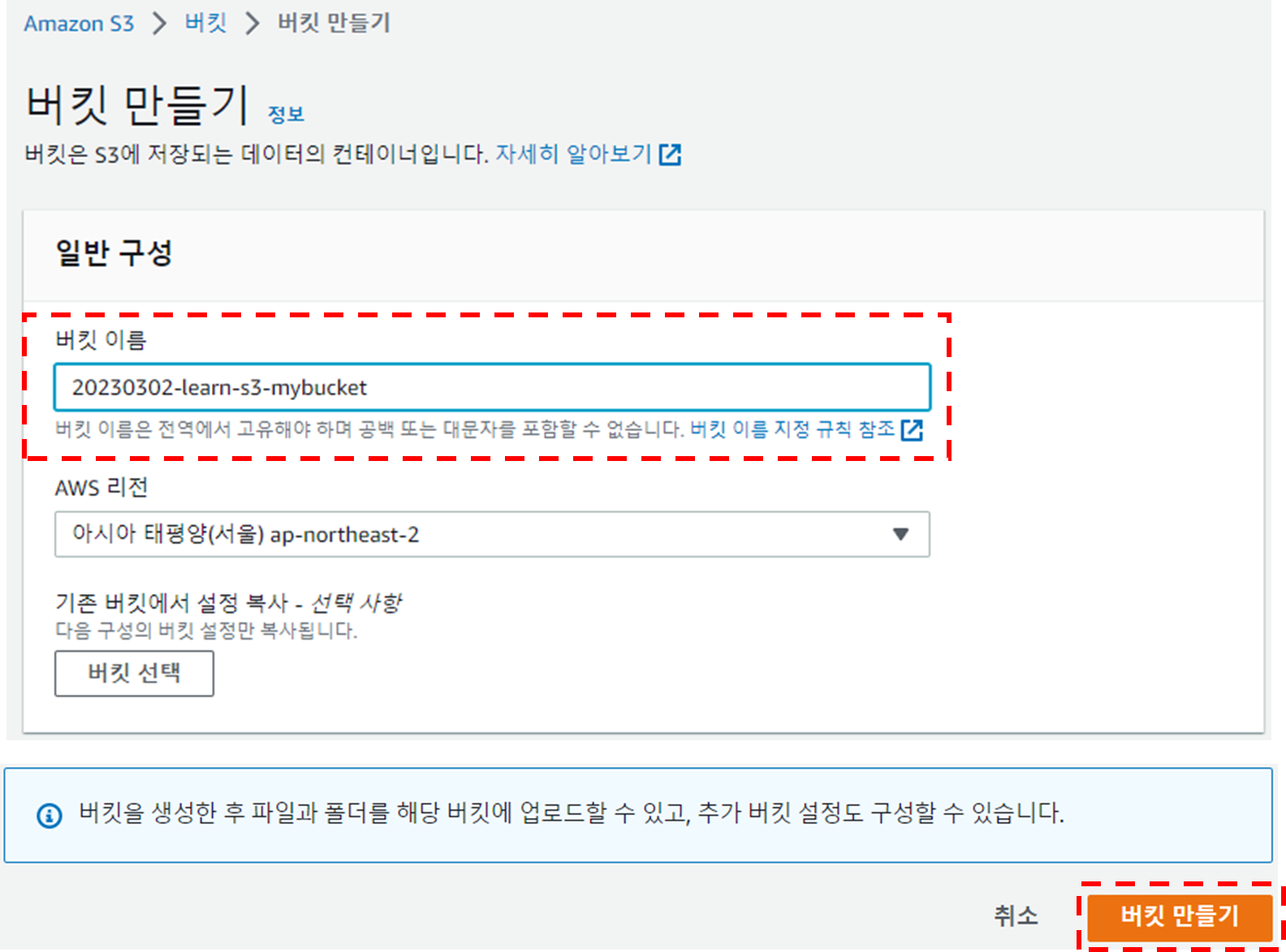Open the 버킷 breadcrumb link
Viewport: 1286px width, 952px height.
[205, 23]
